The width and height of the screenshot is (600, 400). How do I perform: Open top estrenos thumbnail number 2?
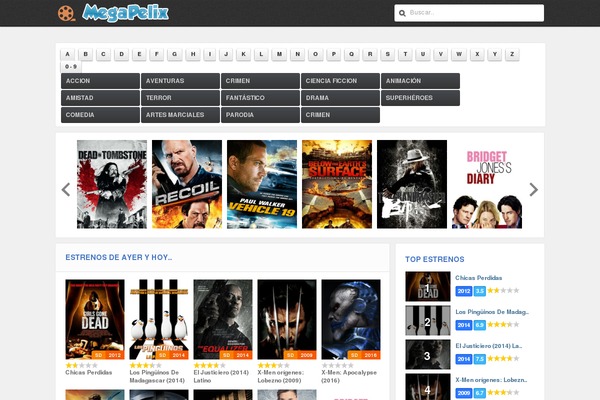click(x=428, y=321)
